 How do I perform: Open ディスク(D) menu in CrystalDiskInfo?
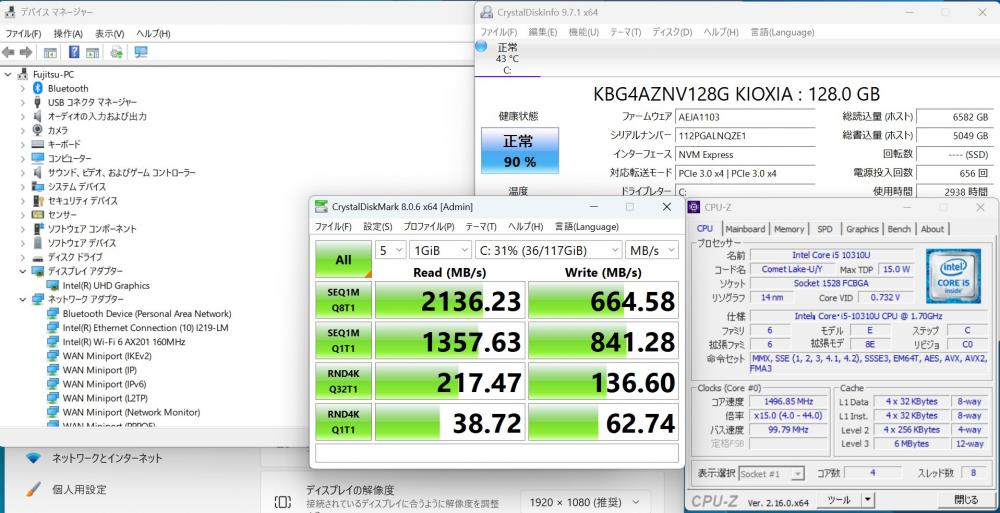pyautogui.click(x=672, y=32)
